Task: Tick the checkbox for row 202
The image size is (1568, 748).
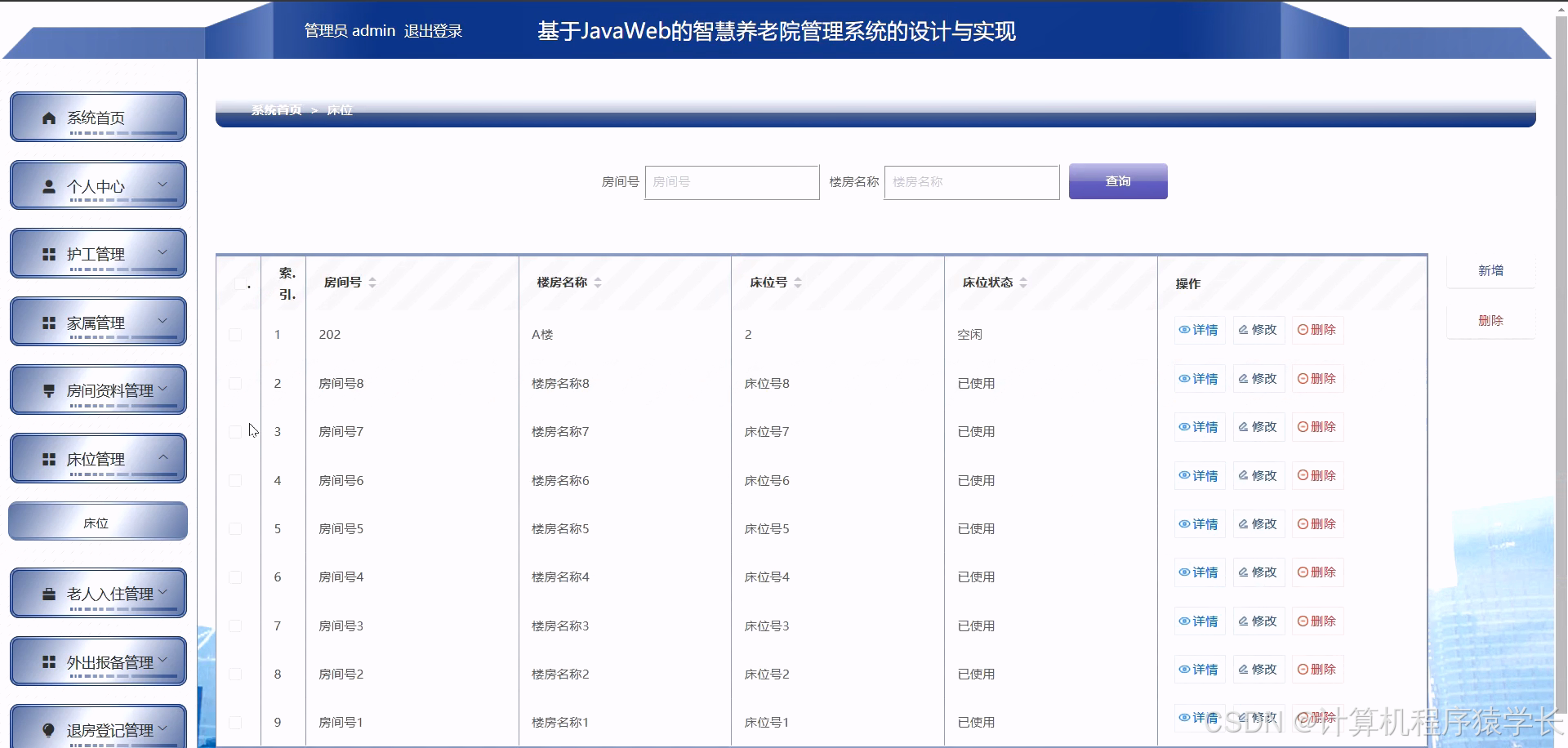Action: tap(236, 334)
